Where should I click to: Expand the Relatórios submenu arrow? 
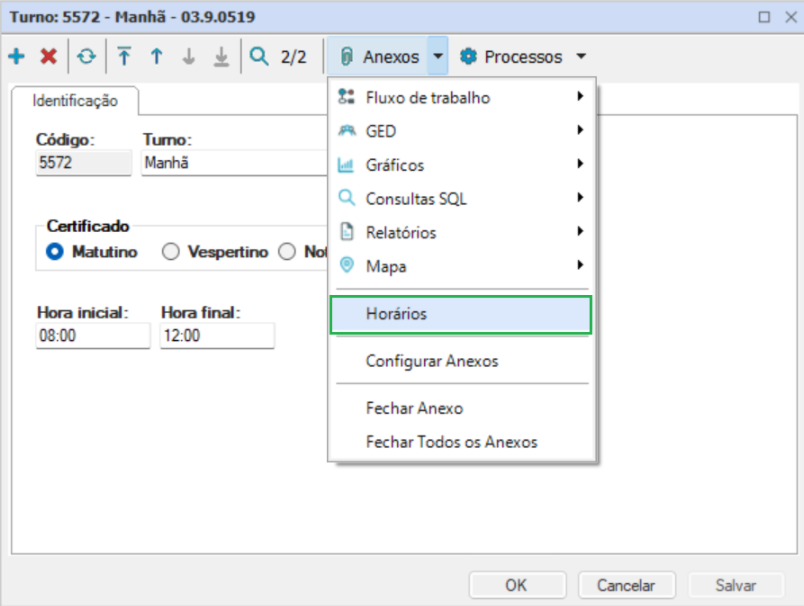click(x=580, y=231)
